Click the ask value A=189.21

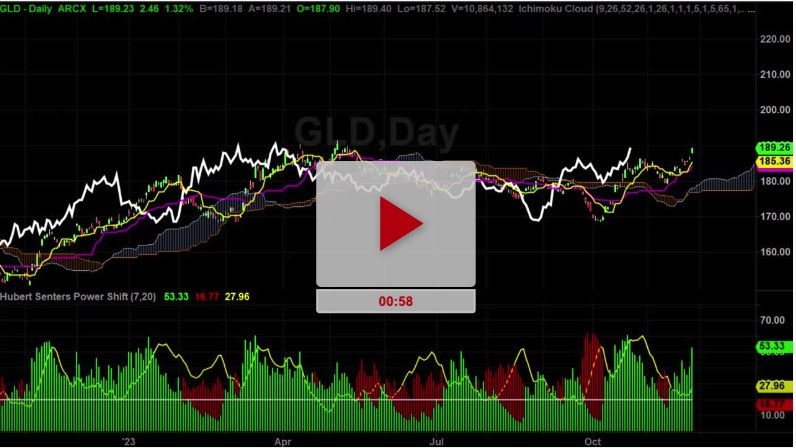[x=270, y=9]
